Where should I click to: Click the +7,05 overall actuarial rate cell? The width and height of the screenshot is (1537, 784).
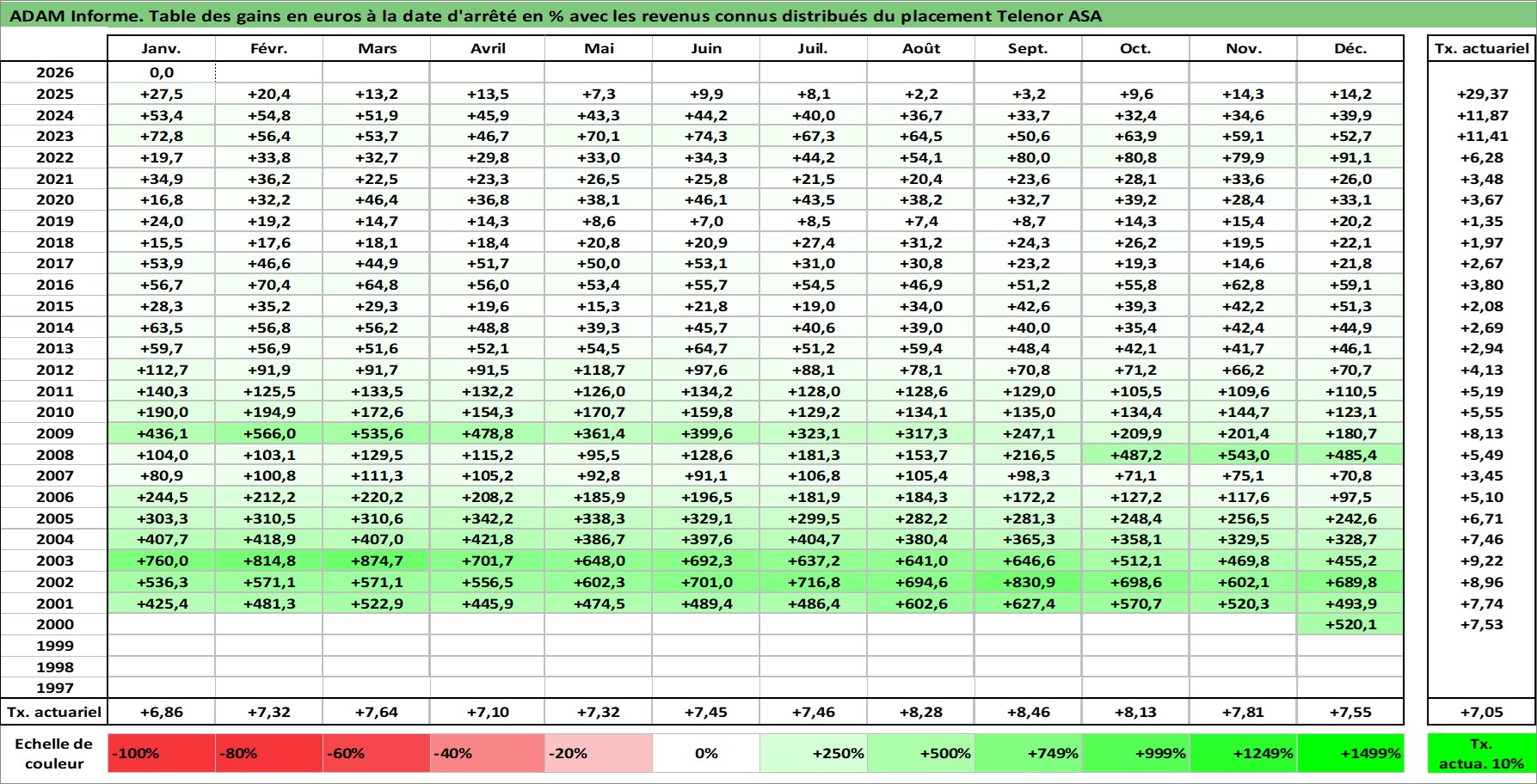[1481, 713]
